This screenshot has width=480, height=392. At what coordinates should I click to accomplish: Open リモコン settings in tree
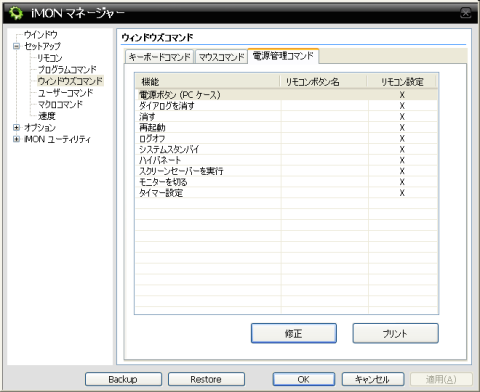50,58
